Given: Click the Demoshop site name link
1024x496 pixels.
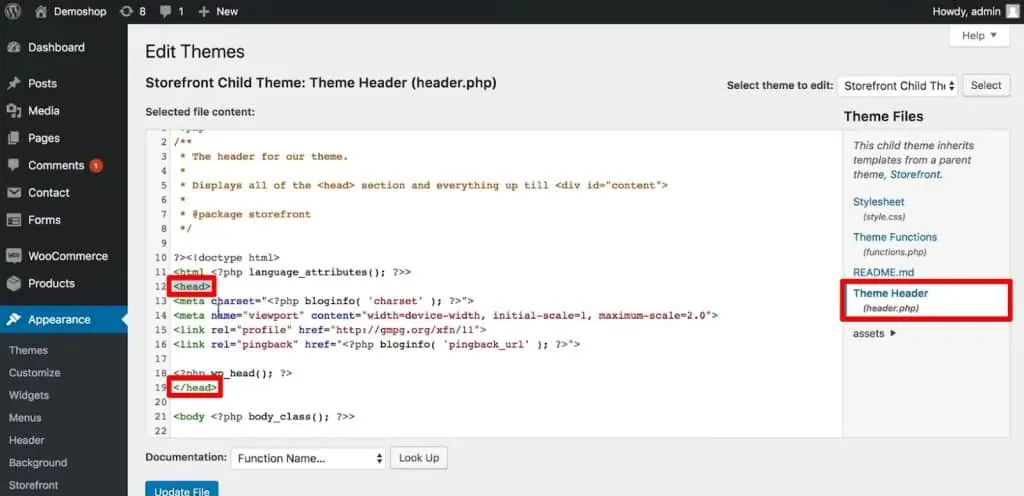Looking at the screenshot, I should coord(80,11).
